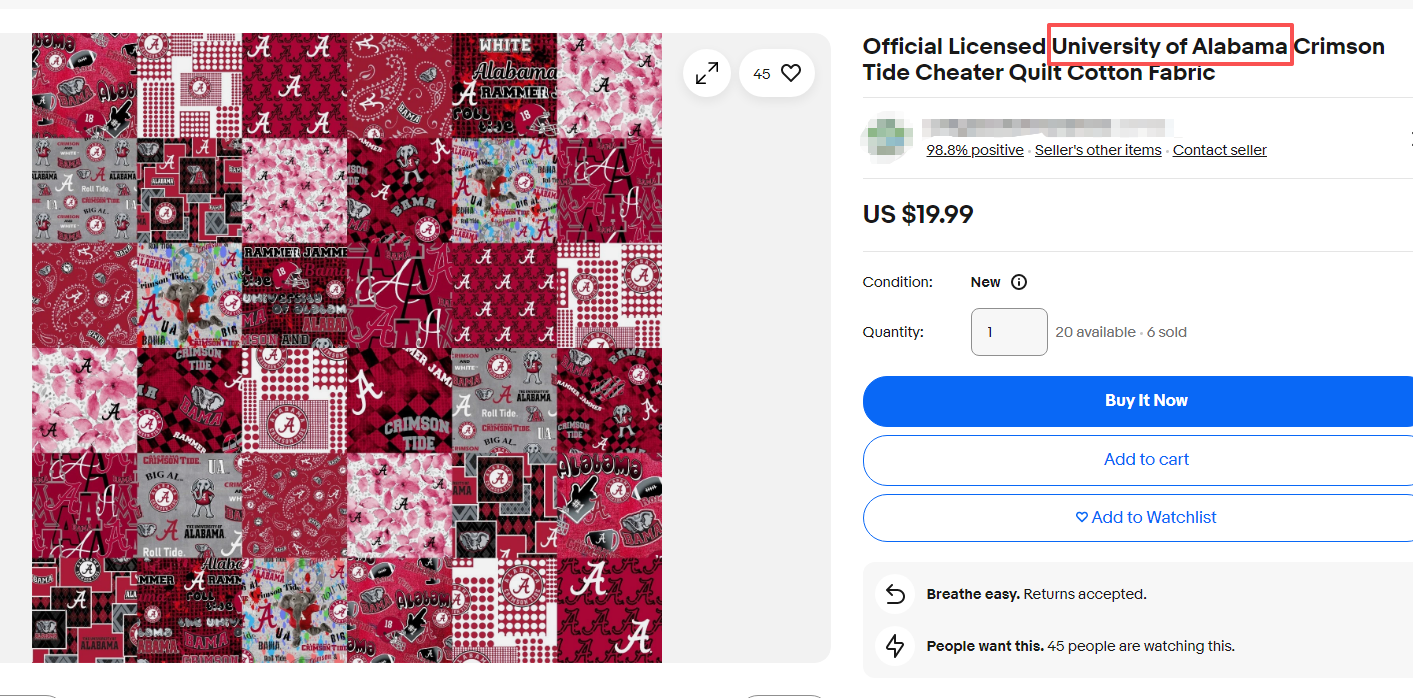Click the 20 available 6 sold text
Image resolution: width=1413 pixels, height=698 pixels.
1121,332
